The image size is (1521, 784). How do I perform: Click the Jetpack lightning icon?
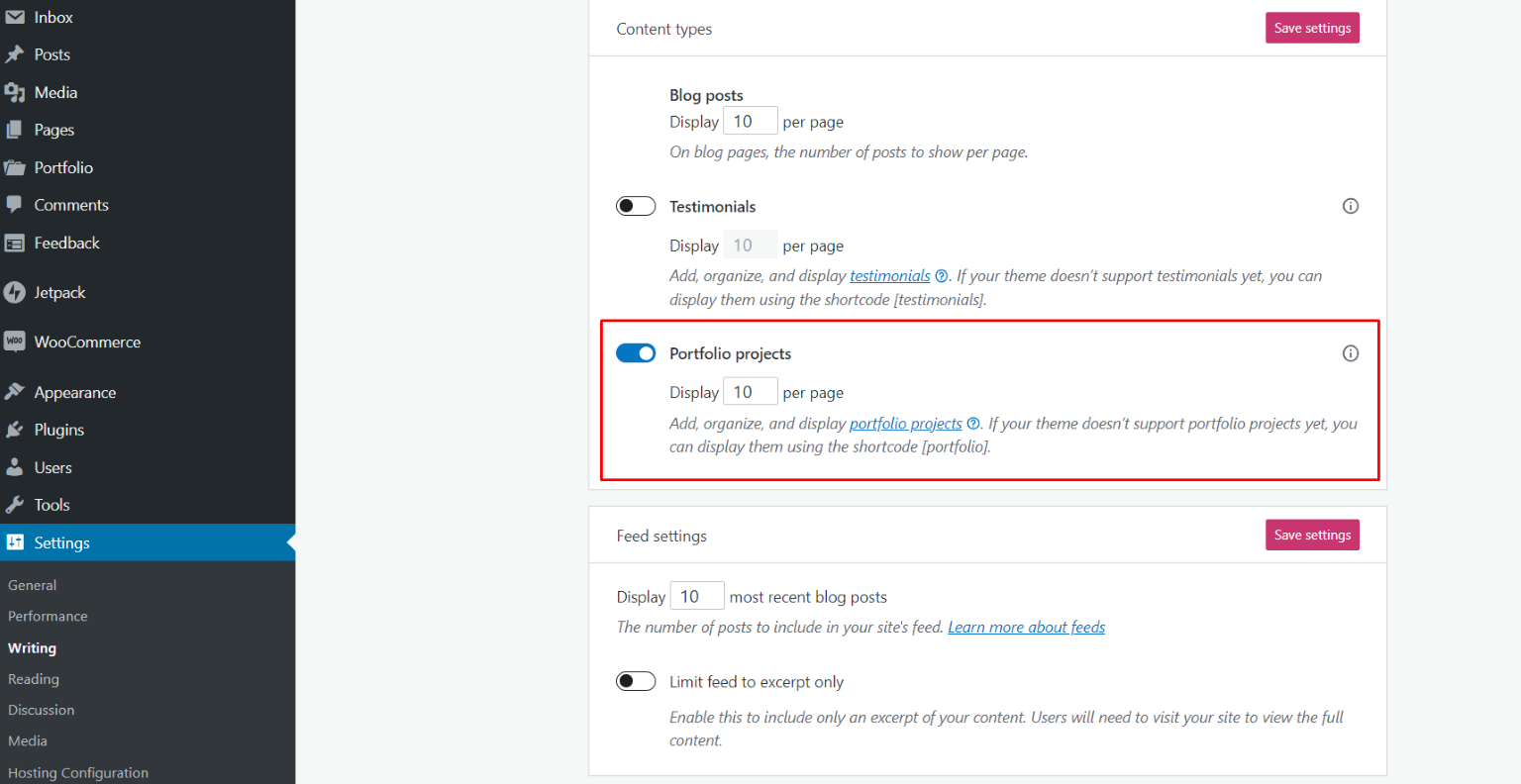(x=15, y=292)
